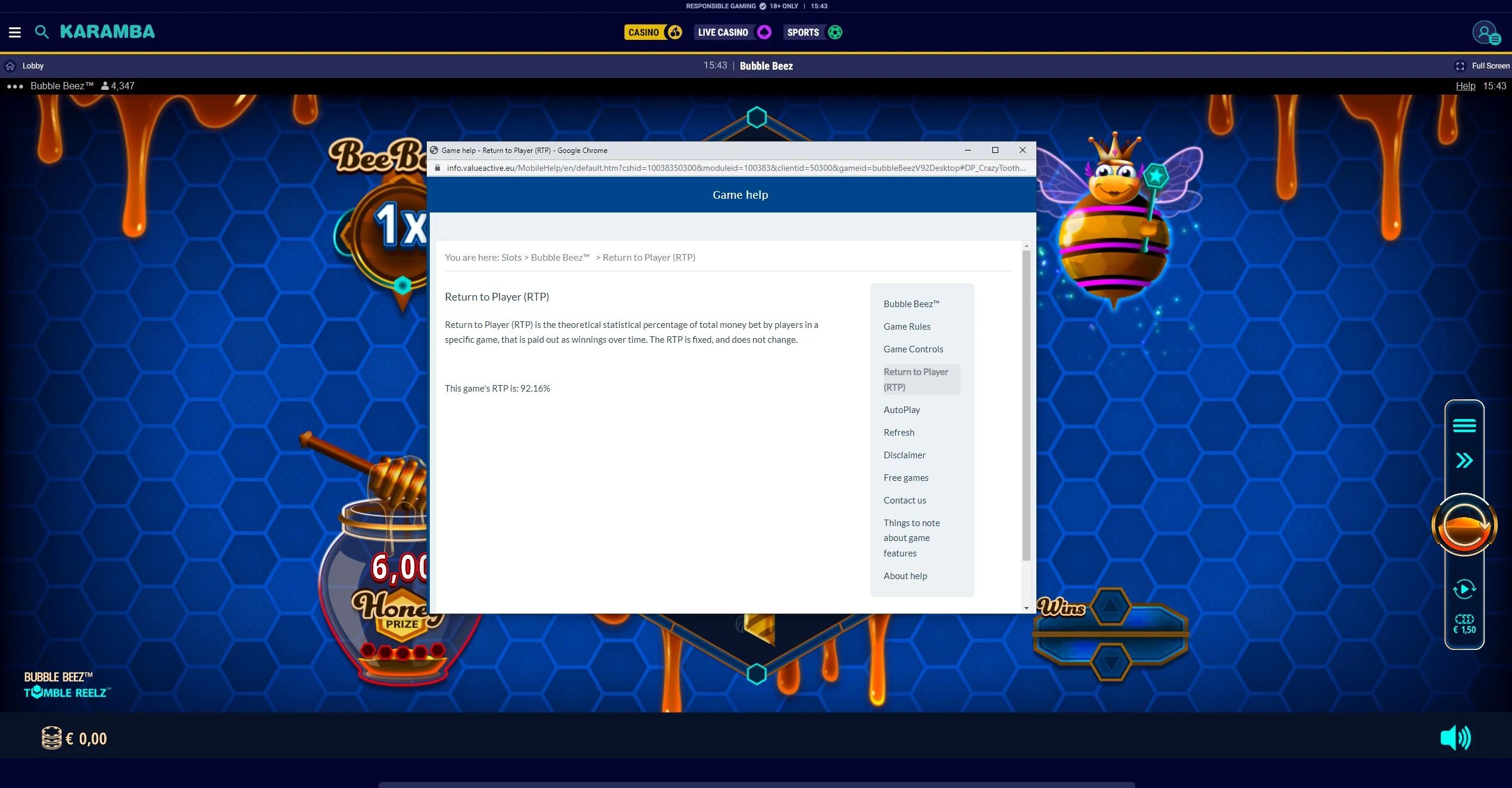Mute the game sound speaker icon
Viewport: 1512px width, 788px height.
coord(1455,738)
